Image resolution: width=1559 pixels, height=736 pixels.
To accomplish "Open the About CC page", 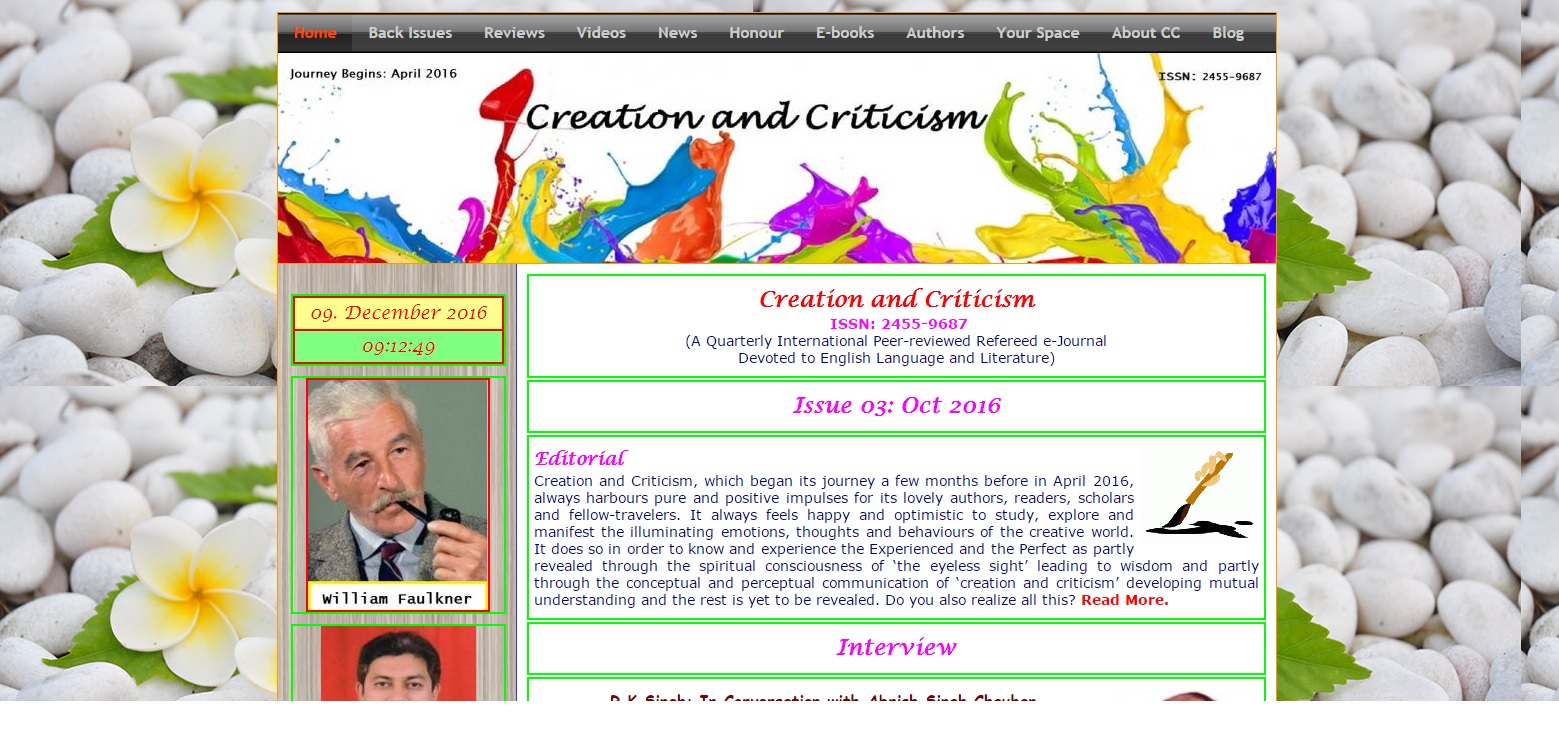I will [1146, 33].
